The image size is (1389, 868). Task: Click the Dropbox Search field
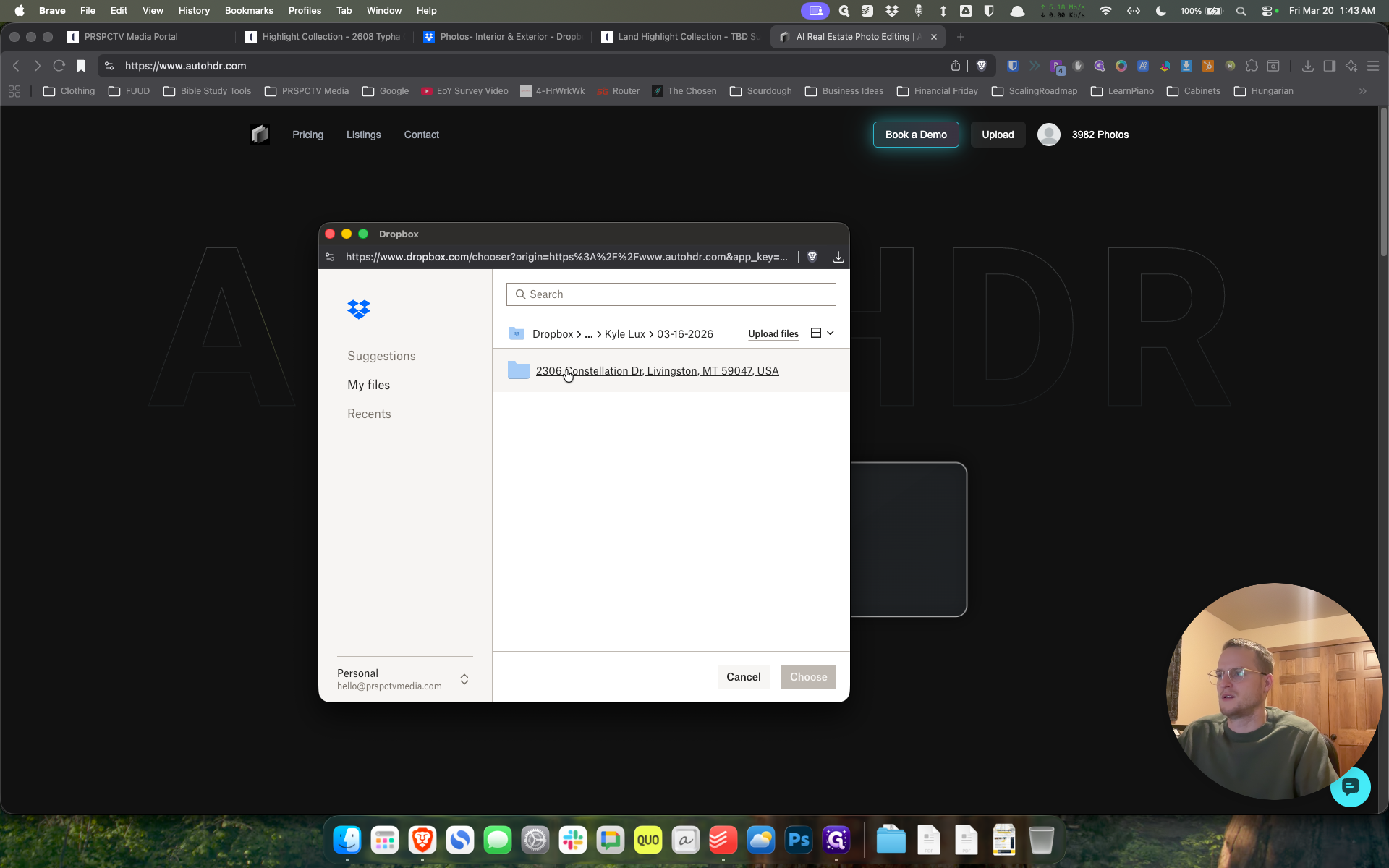click(x=671, y=294)
